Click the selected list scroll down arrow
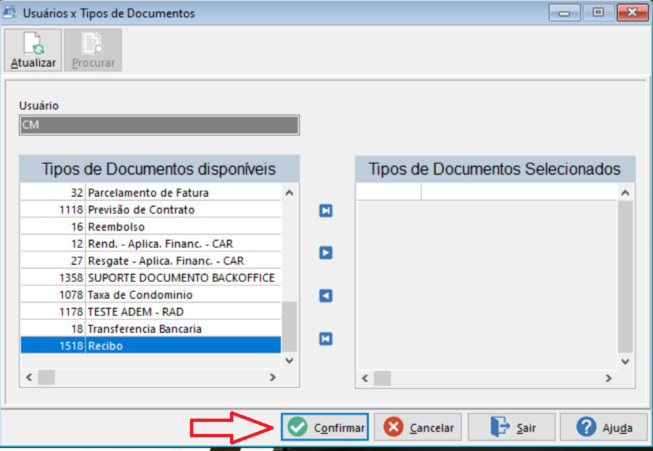This screenshot has height=451, width=653. [625, 361]
